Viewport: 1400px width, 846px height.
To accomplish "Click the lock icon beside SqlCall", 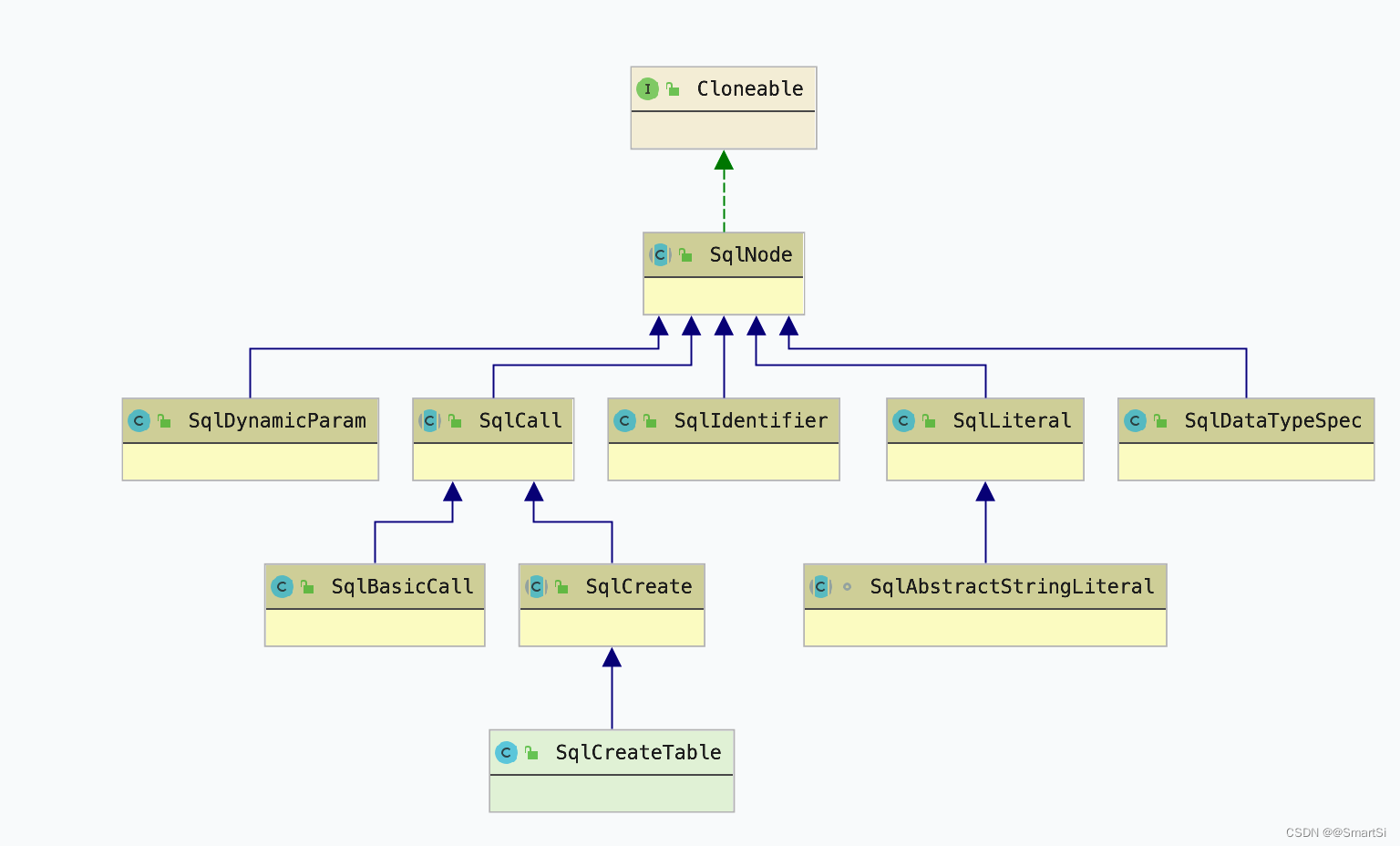I will pyautogui.click(x=455, y=421).
